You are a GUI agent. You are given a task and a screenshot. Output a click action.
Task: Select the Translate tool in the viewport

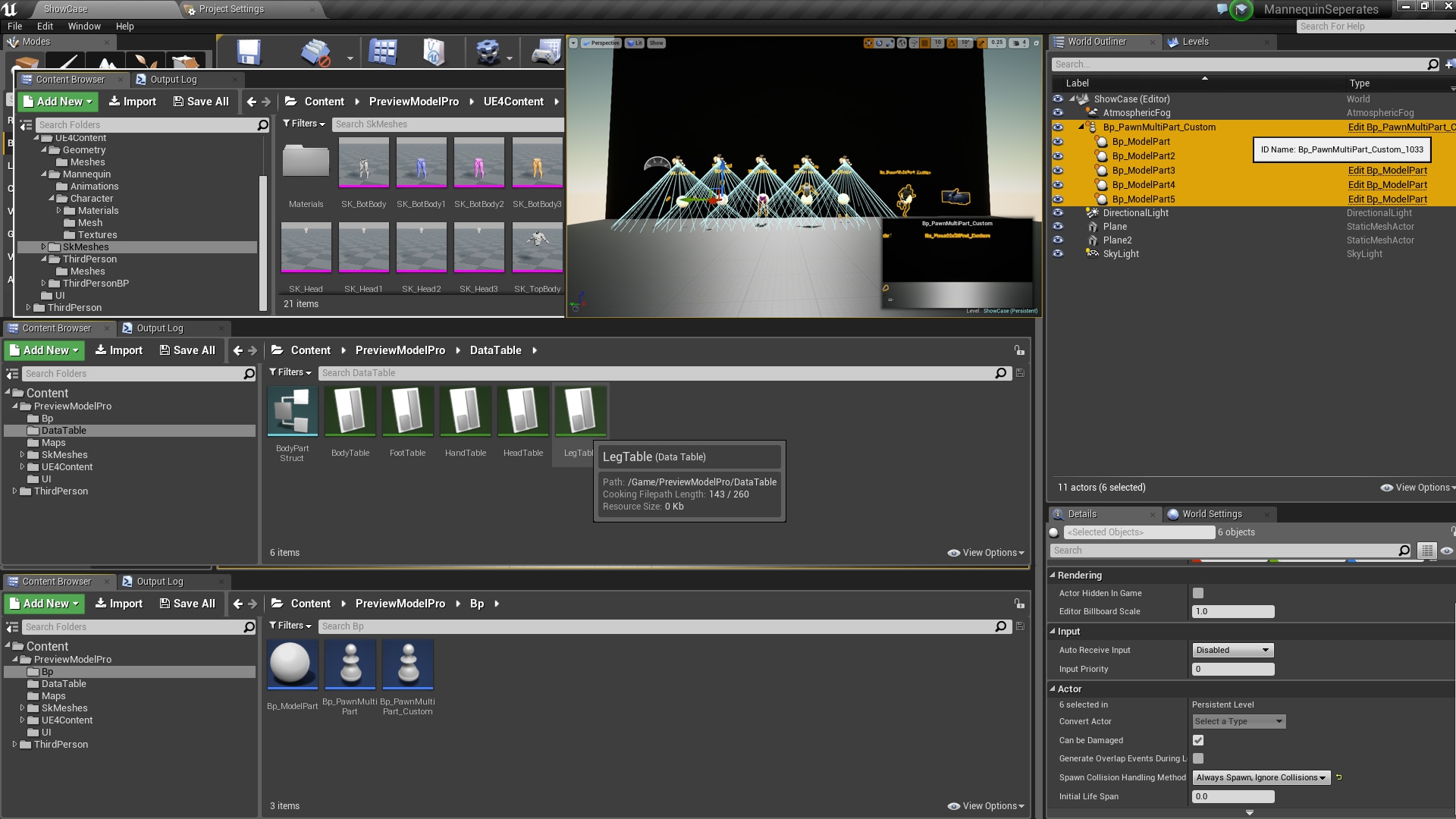868,43
